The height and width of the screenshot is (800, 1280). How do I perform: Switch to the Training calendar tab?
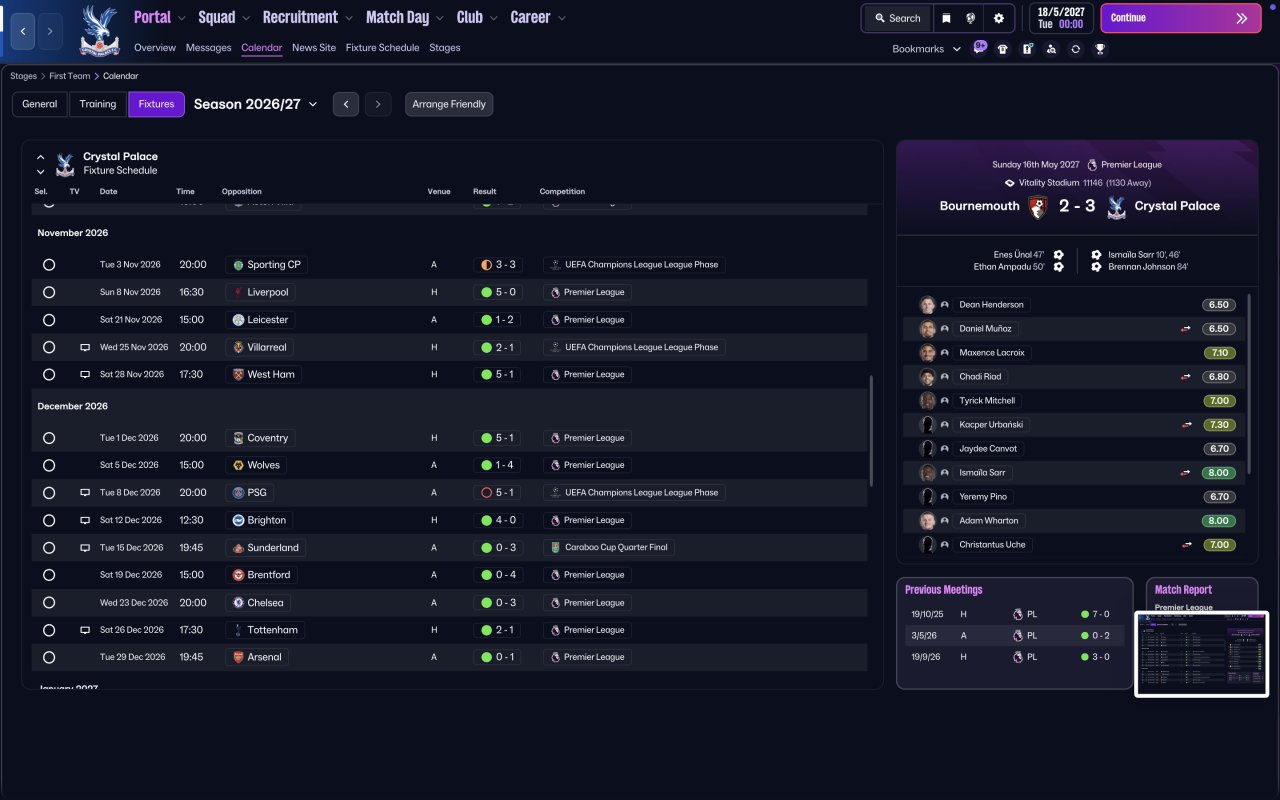click(x=98, y=104)
